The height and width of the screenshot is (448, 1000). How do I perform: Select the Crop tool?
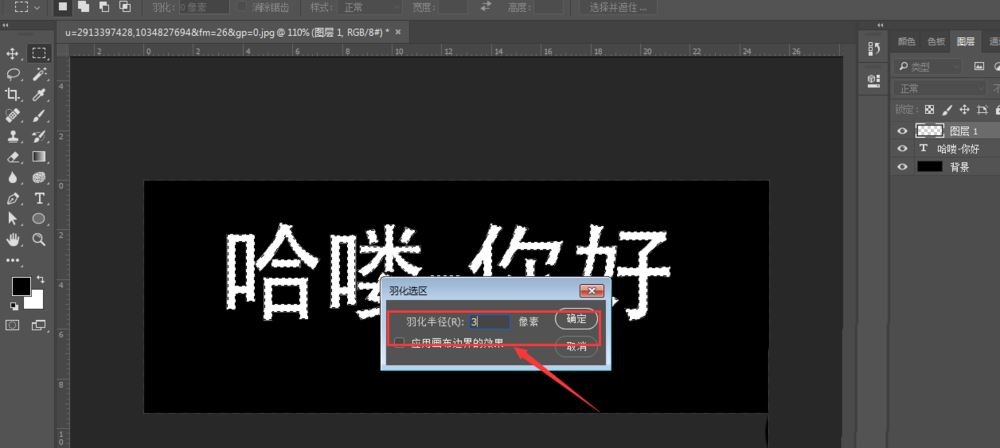12,94
